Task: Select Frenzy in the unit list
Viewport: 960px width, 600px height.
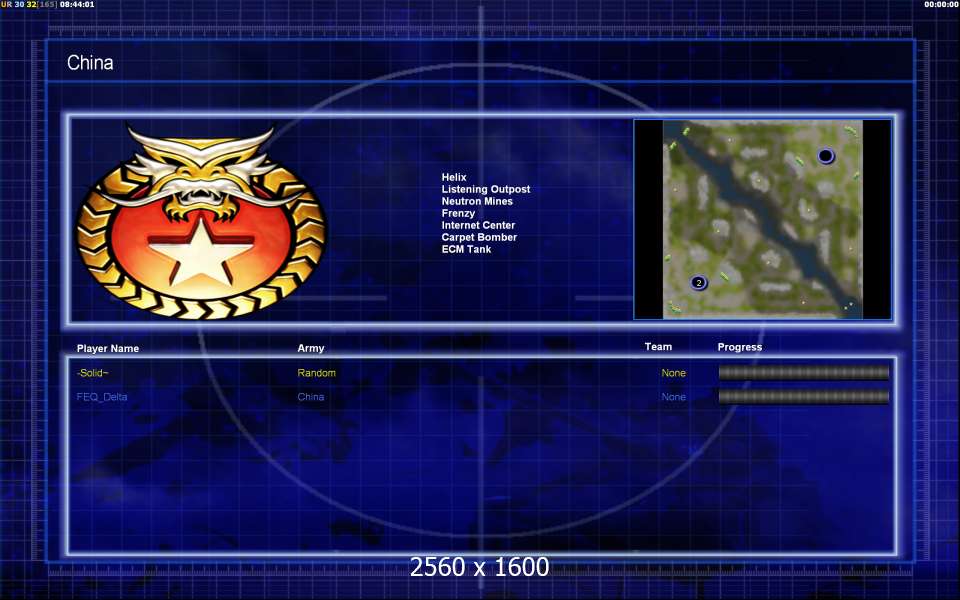Action: coord(458,213)
